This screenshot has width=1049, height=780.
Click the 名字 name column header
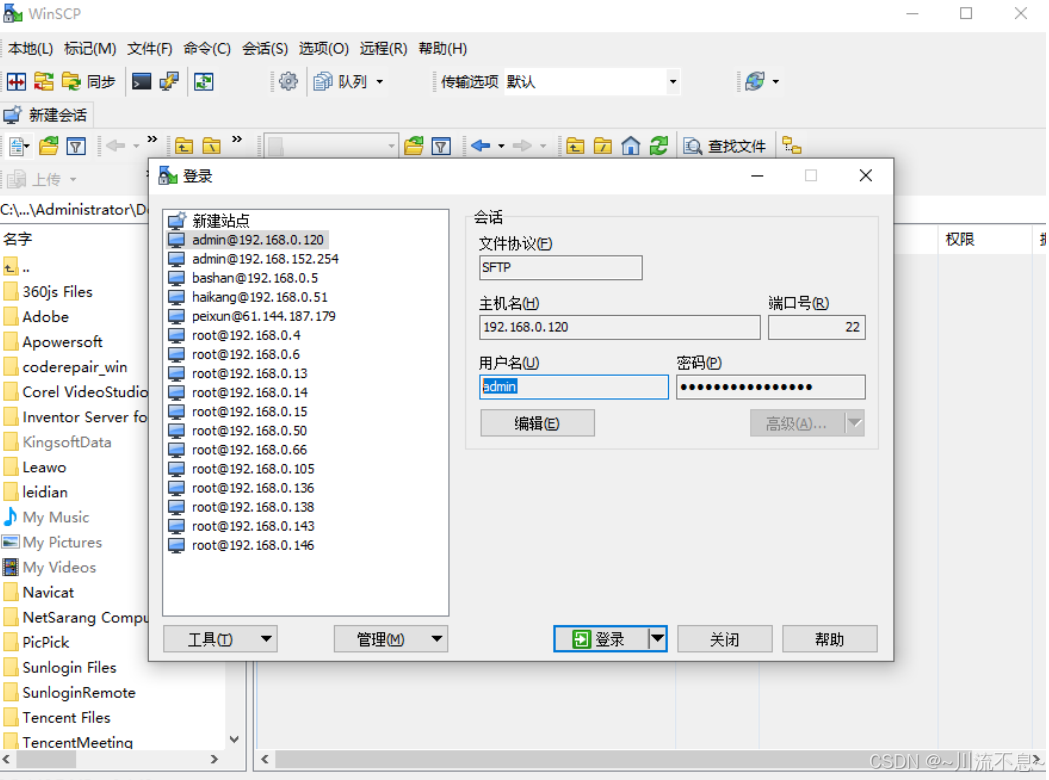tap(17, 239)
